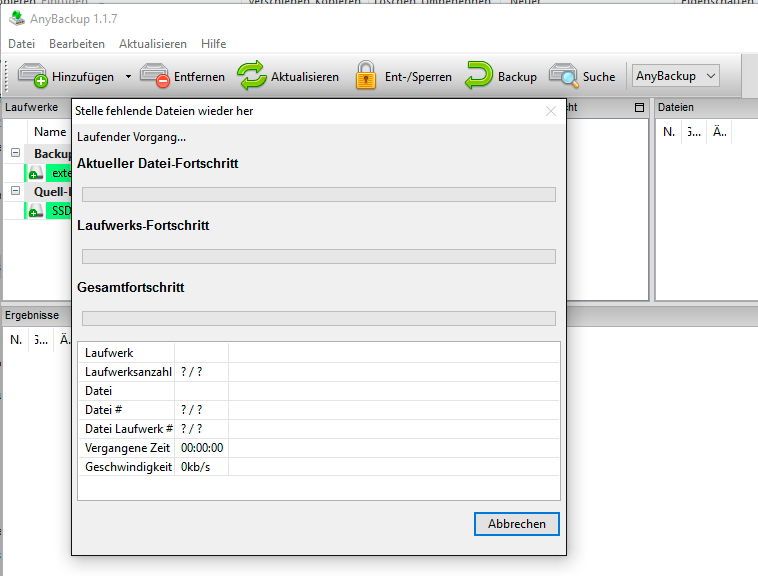
Task: Click the Name column header in Laufwerke
Action: 50,131
